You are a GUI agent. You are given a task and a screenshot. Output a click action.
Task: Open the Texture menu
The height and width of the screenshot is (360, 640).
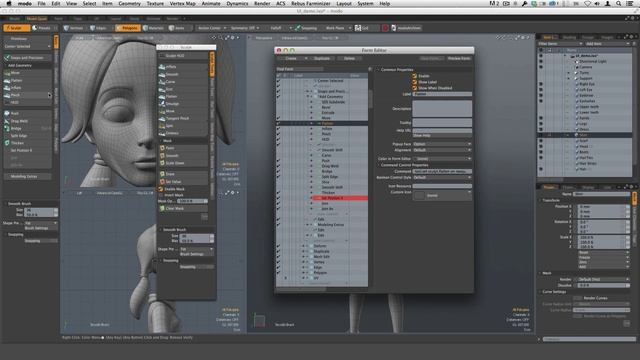pos(155,4)
